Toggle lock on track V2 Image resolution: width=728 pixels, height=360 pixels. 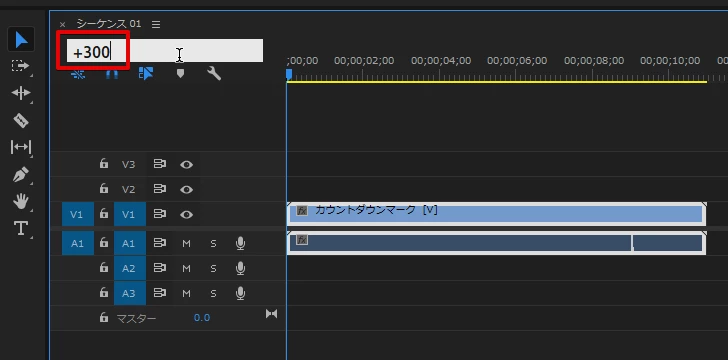coord(104,189)
